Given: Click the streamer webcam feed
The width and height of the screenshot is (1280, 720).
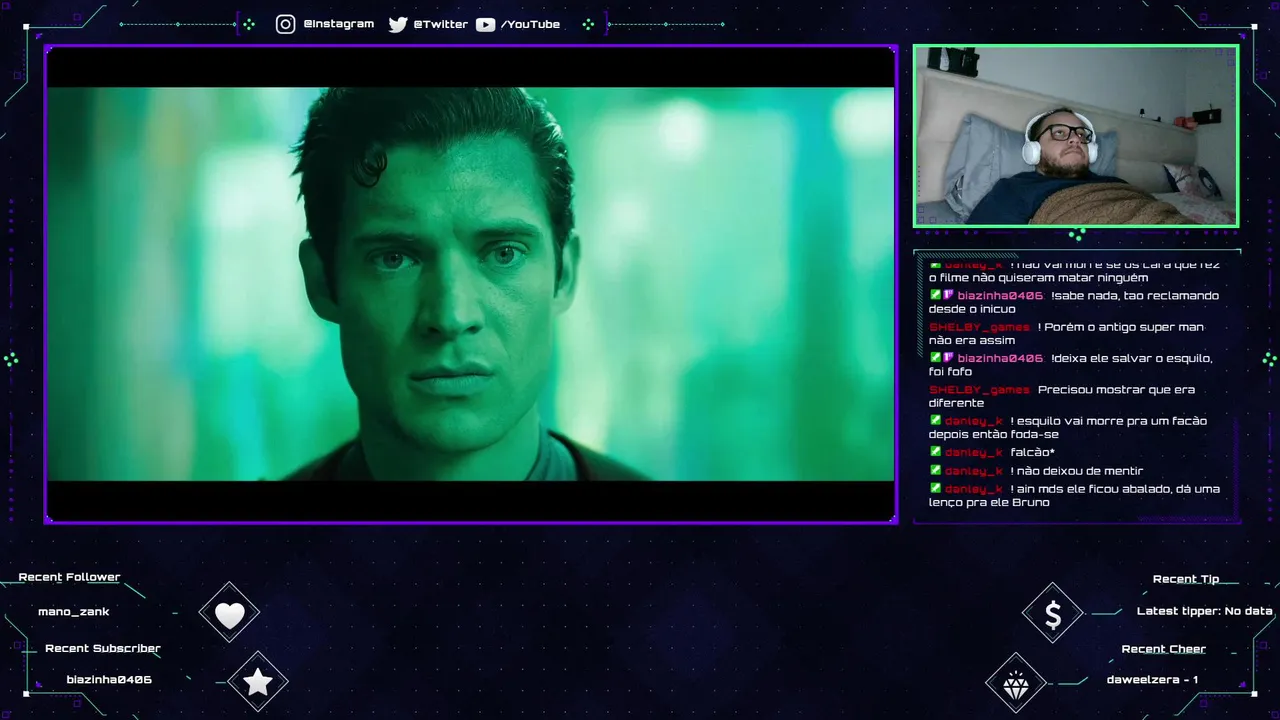Looking at the screenshot, I should pyautogui.click(x=1076, y=136).
